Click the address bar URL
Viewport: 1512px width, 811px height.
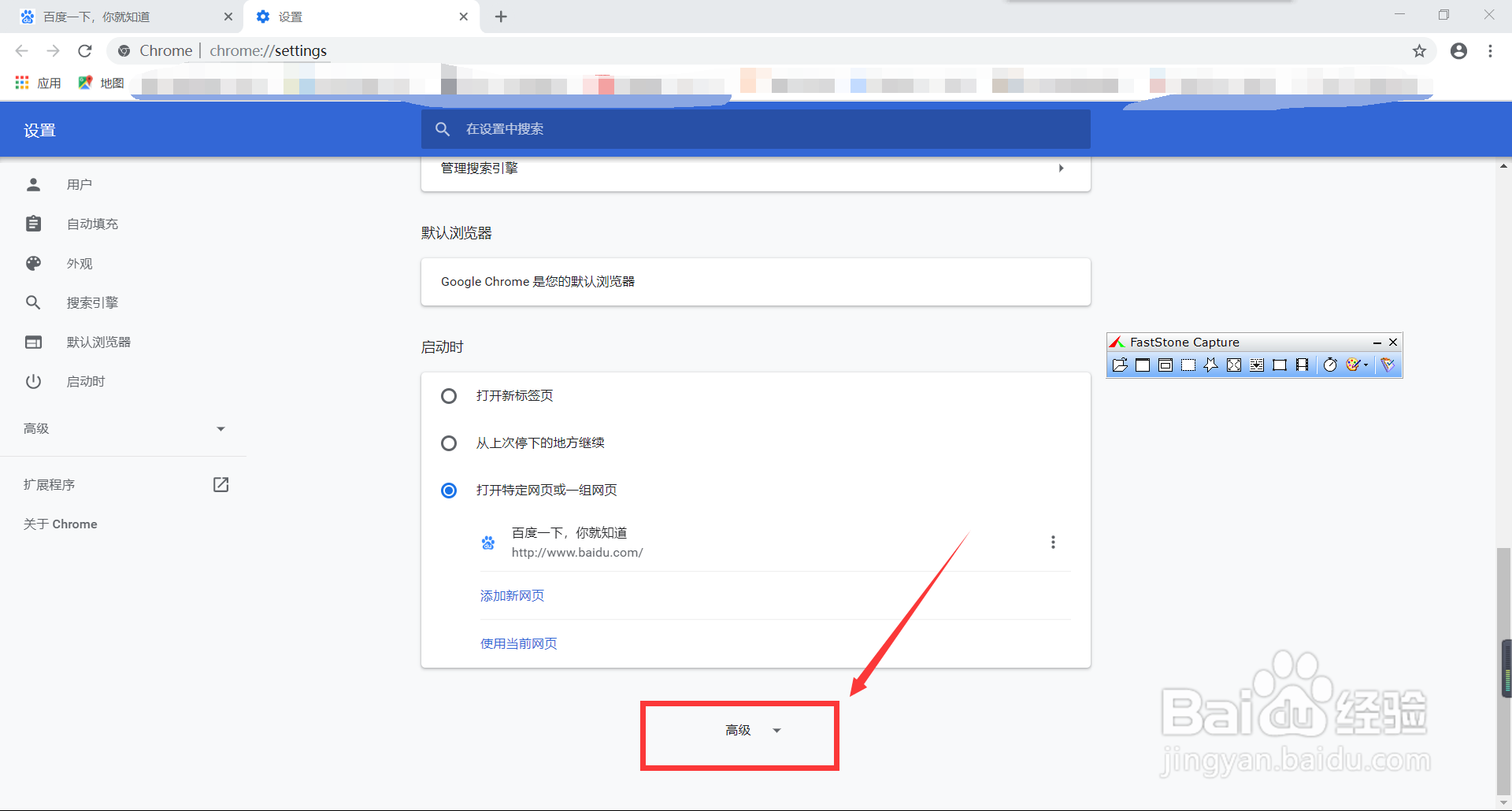(268, 51)
